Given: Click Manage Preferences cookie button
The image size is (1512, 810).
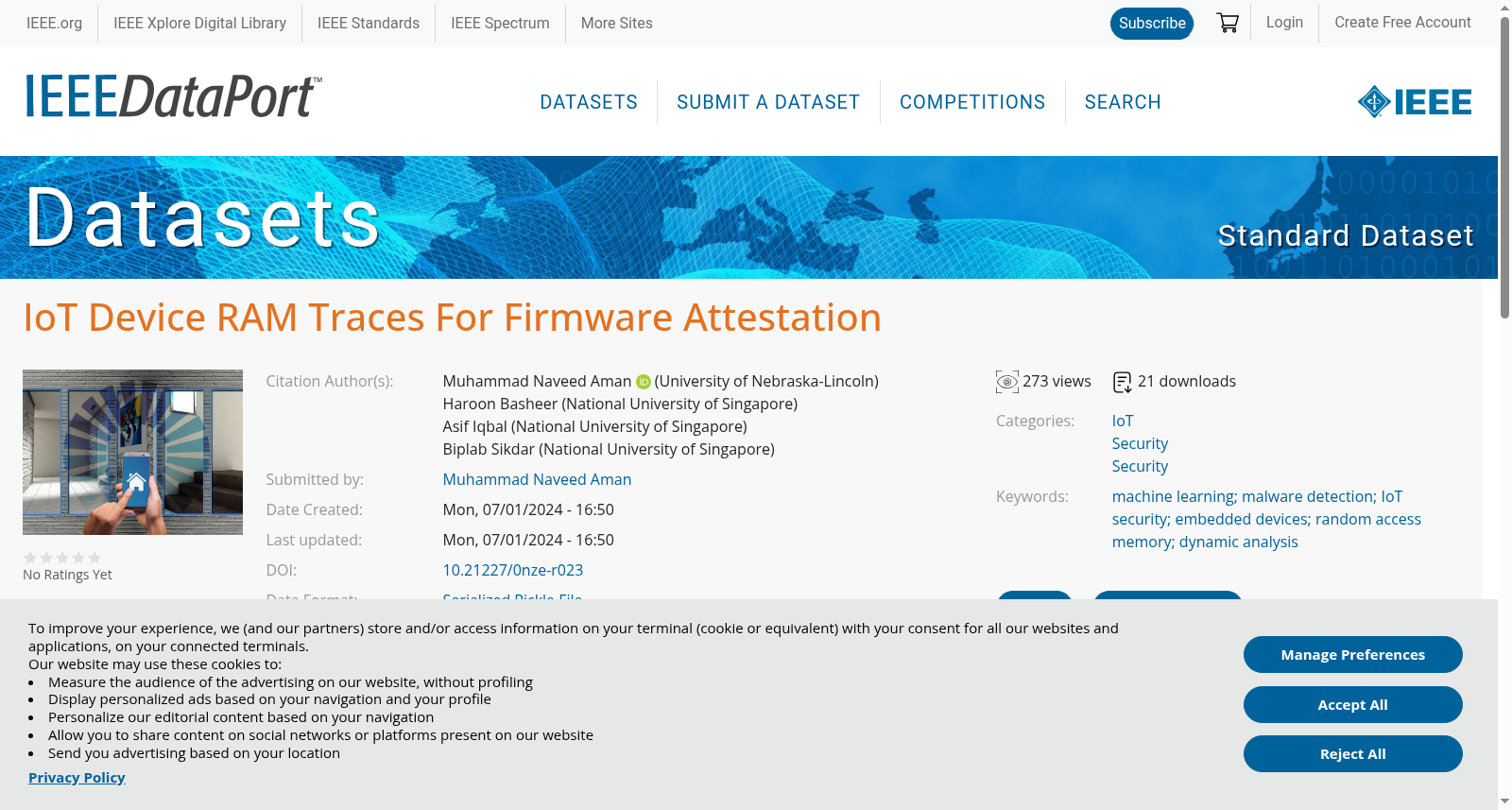Looking at the screenshot, I should click(x=1353, y=654).
